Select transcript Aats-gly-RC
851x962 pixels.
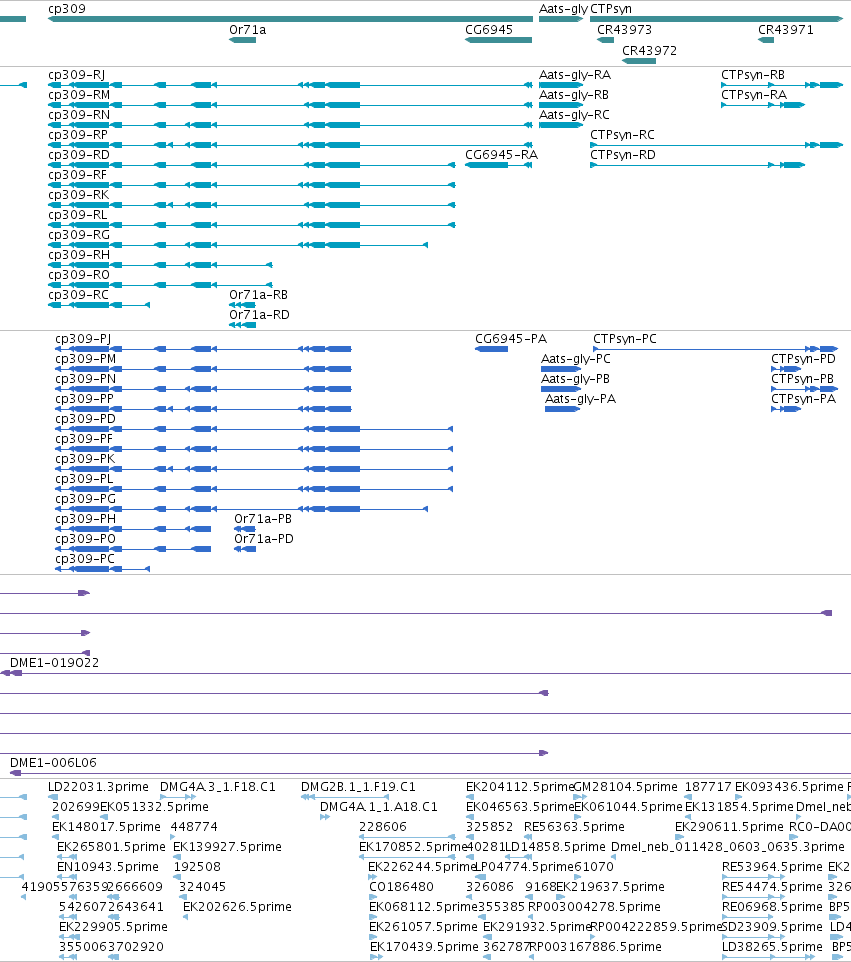tap(574, 115)
